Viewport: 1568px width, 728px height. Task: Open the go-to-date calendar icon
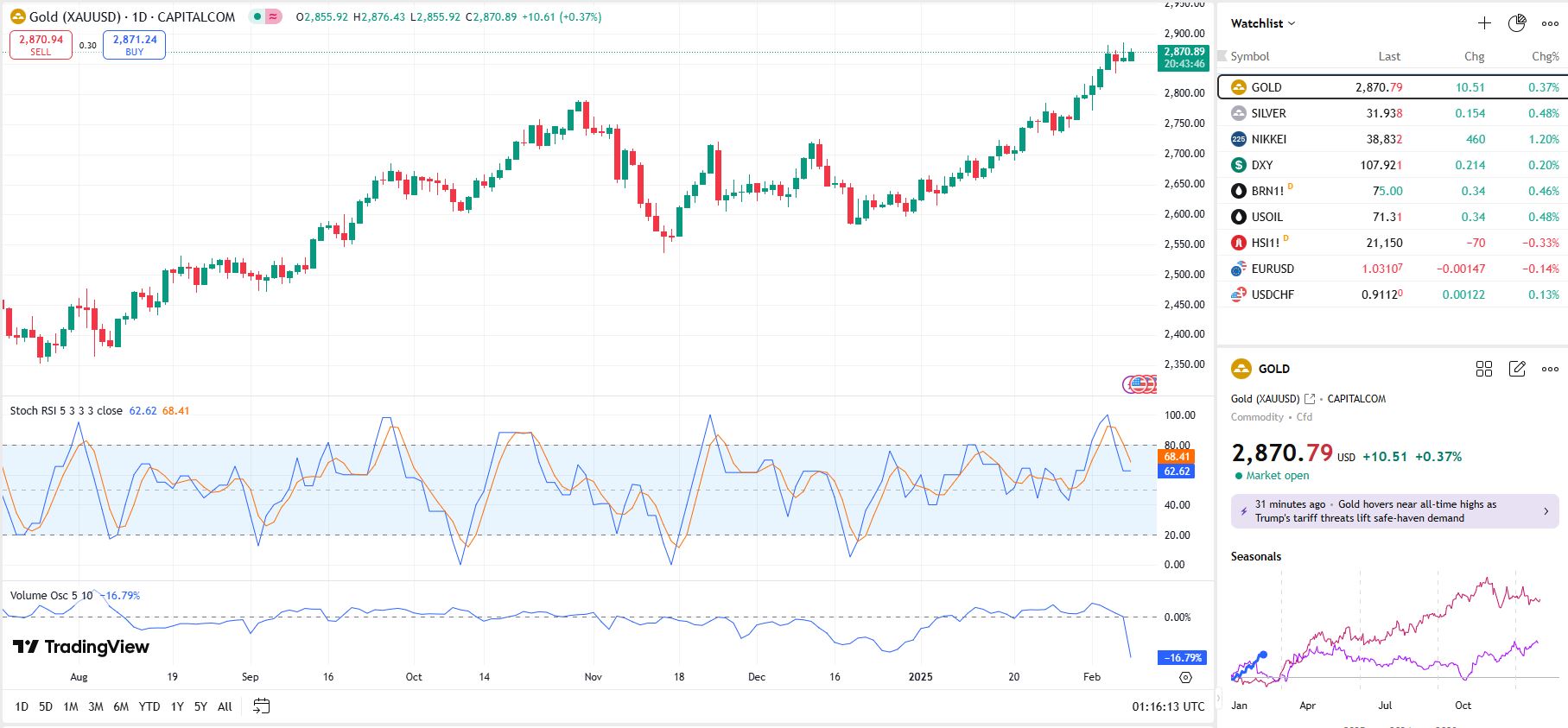tap(261, 706)
